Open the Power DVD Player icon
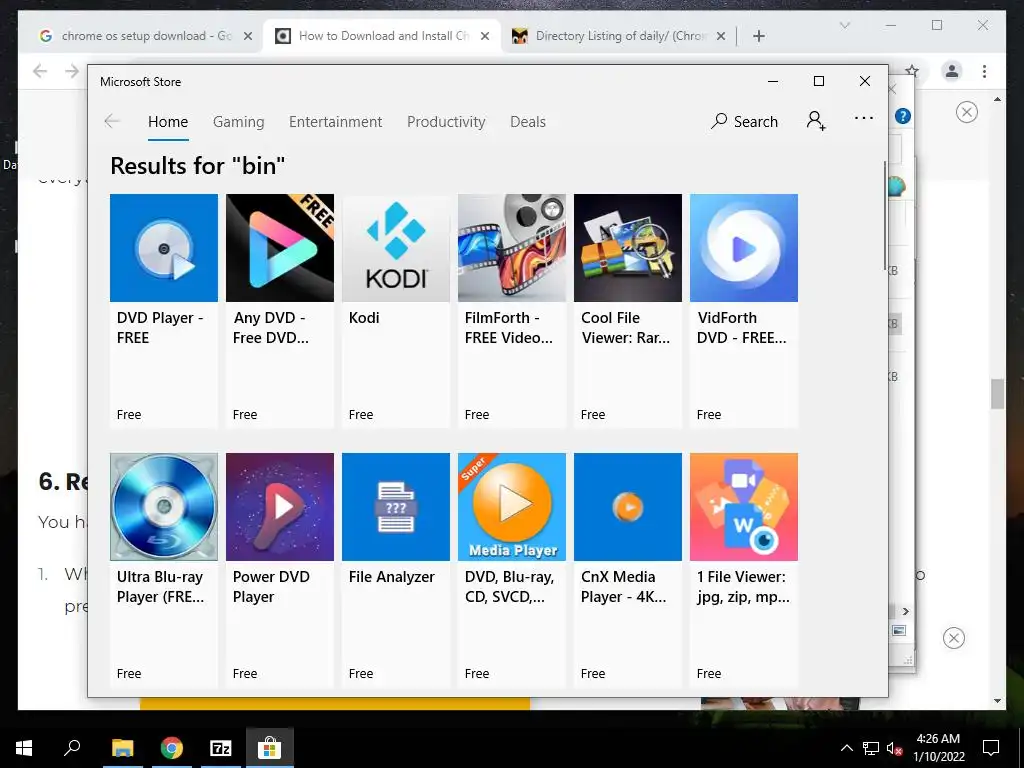The height and width of the screenshot is (768, 1024). tap(280, 507)
